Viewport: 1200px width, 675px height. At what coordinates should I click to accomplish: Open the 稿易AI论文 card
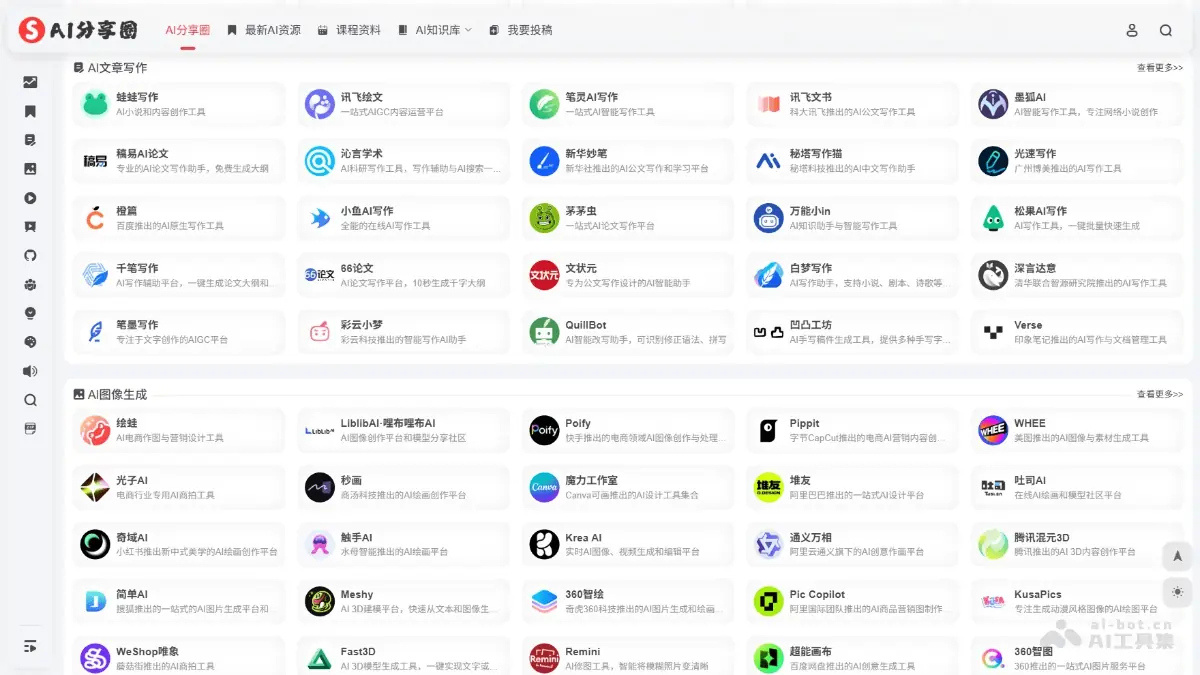point(179,161)
